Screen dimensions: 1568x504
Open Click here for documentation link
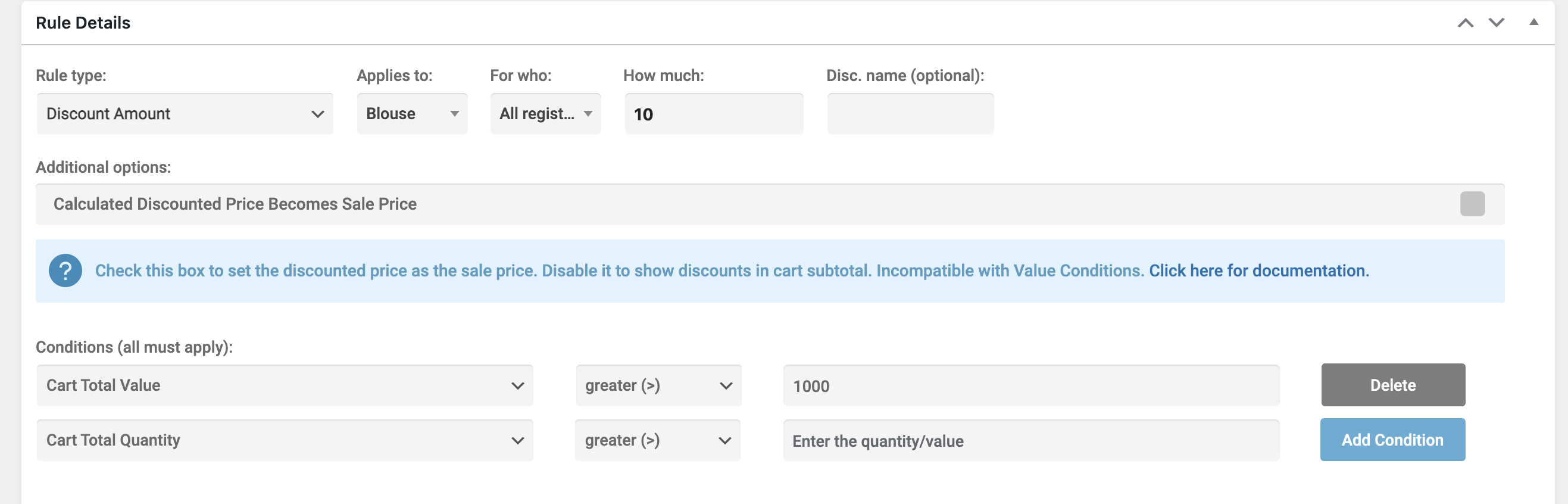[1259, 270]
